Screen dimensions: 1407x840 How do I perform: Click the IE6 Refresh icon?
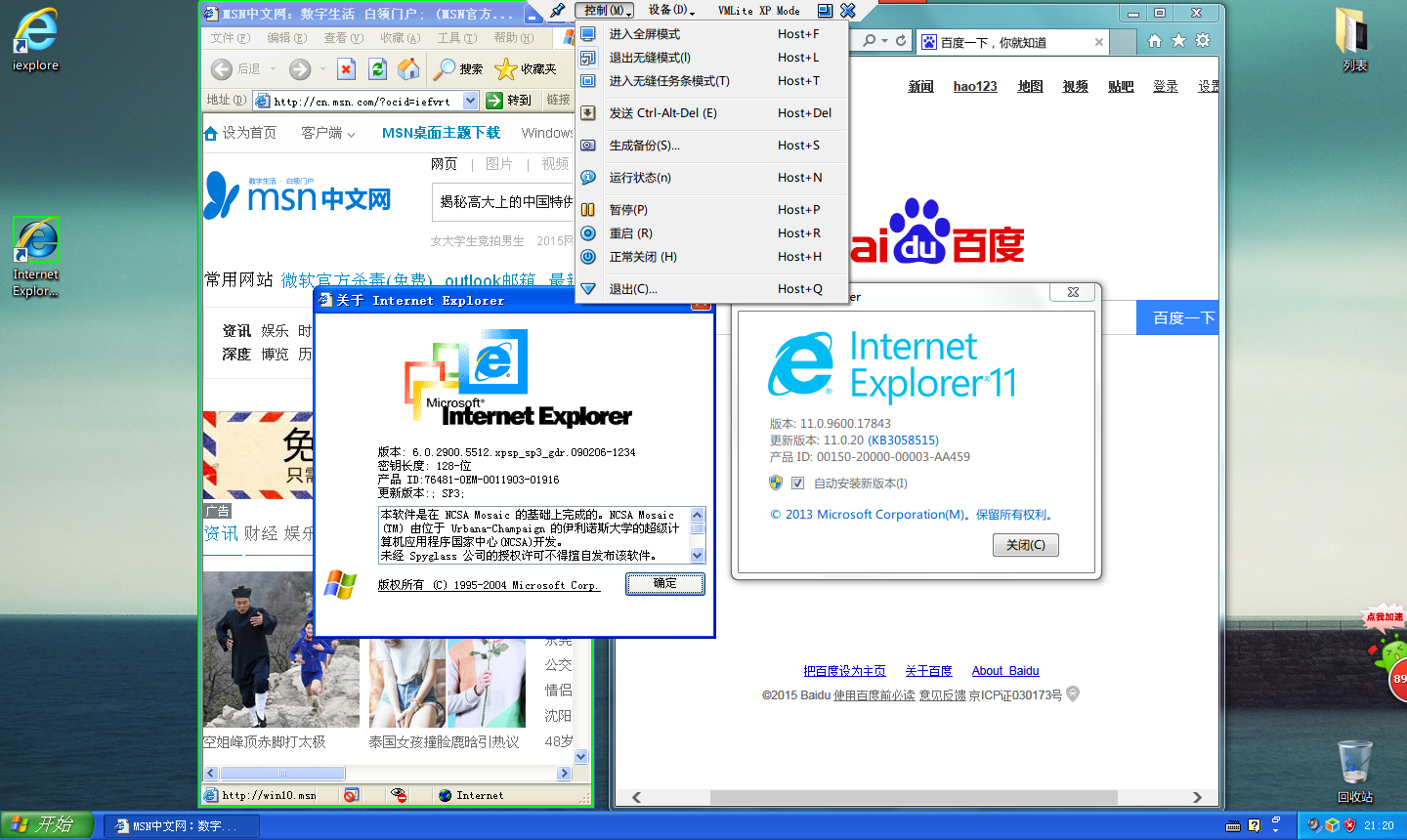[378, 69]
